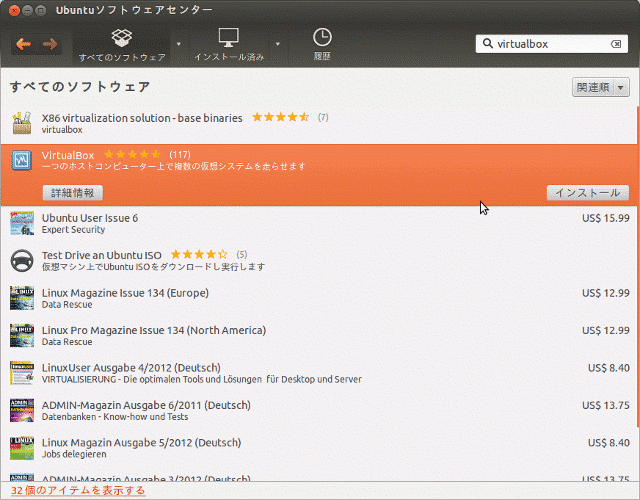The height and width of the screenshot is (500, 640).
Task: Expand the インストール済み dropdown arrow
Action: pyautogui.click(x=278, y=44)
